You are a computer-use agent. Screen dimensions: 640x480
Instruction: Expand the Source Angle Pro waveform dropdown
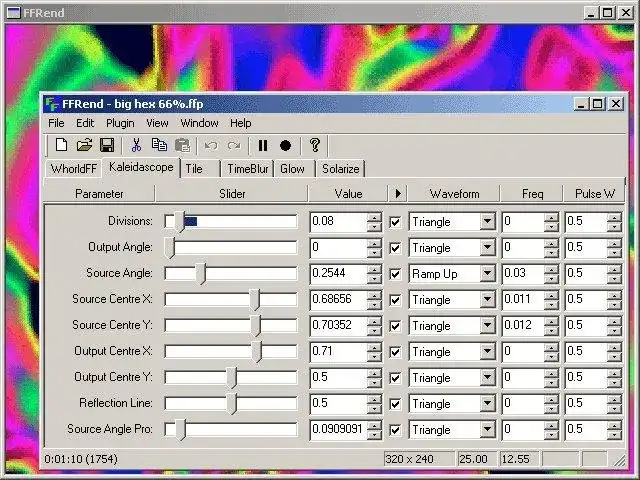pos(487,430)
